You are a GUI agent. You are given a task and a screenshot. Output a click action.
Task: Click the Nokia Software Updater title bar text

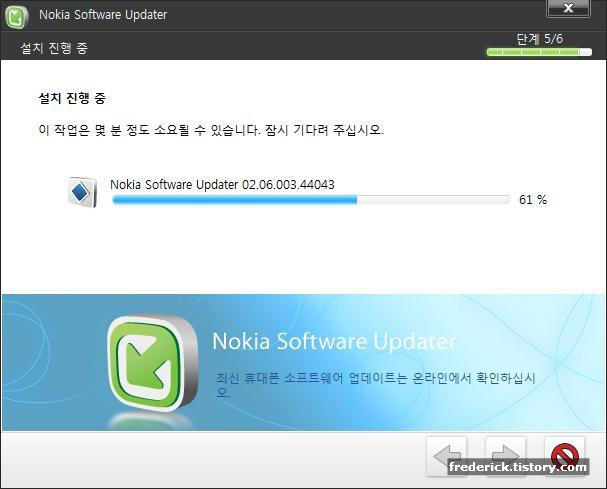pyautogui.click(x=103, y=15)
